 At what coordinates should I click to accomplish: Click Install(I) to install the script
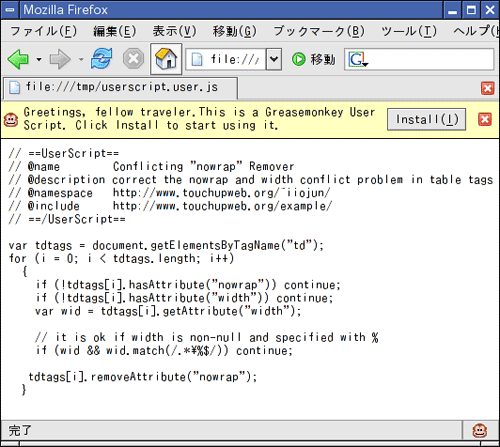tap(427, 119)
